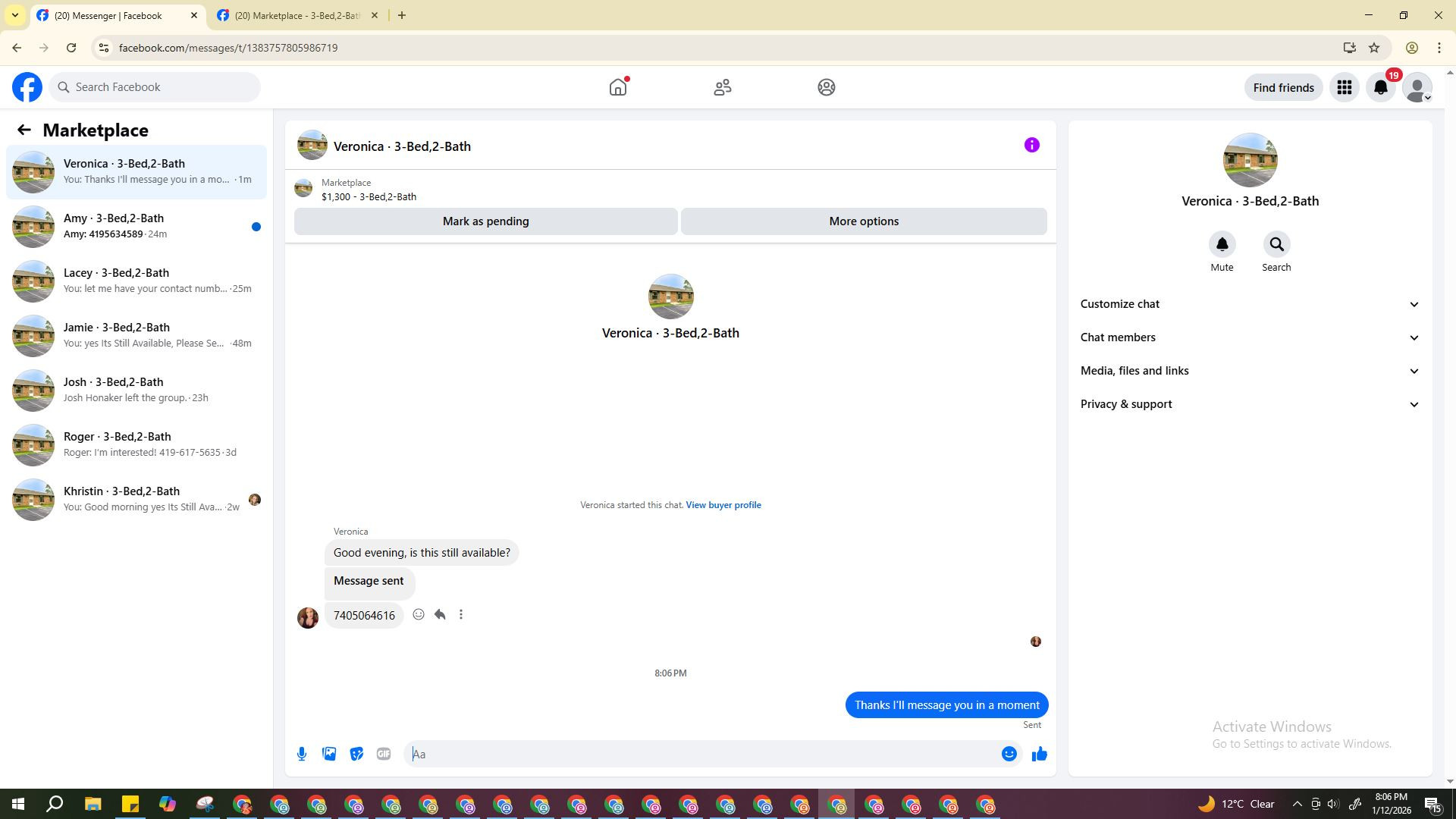This screenshot has height=819, width=1456.
Task: Send a thumbs up like
Action: click(1039, 754)
